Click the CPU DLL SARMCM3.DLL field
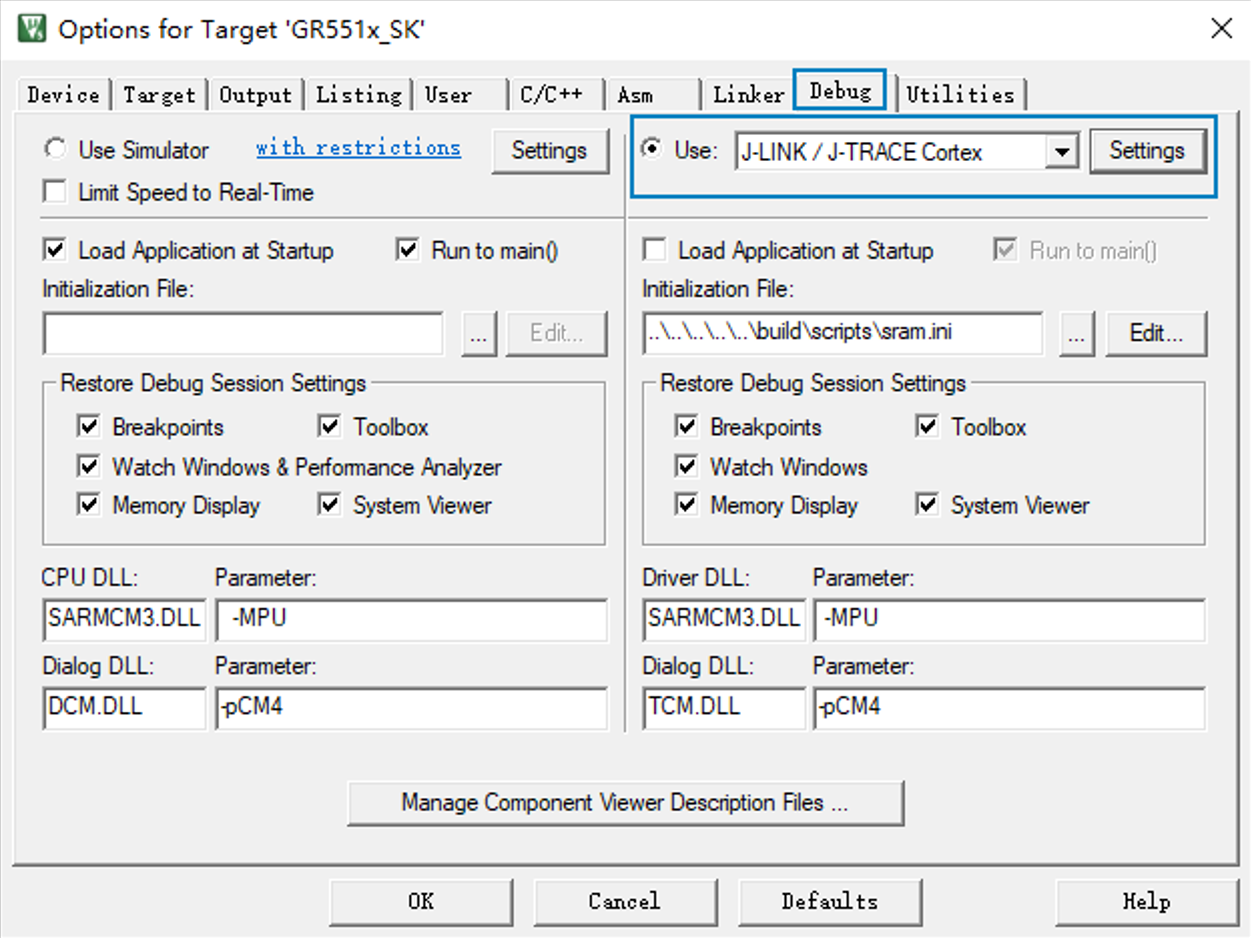Screen dimensions: 1251x938 pos(124,620)
